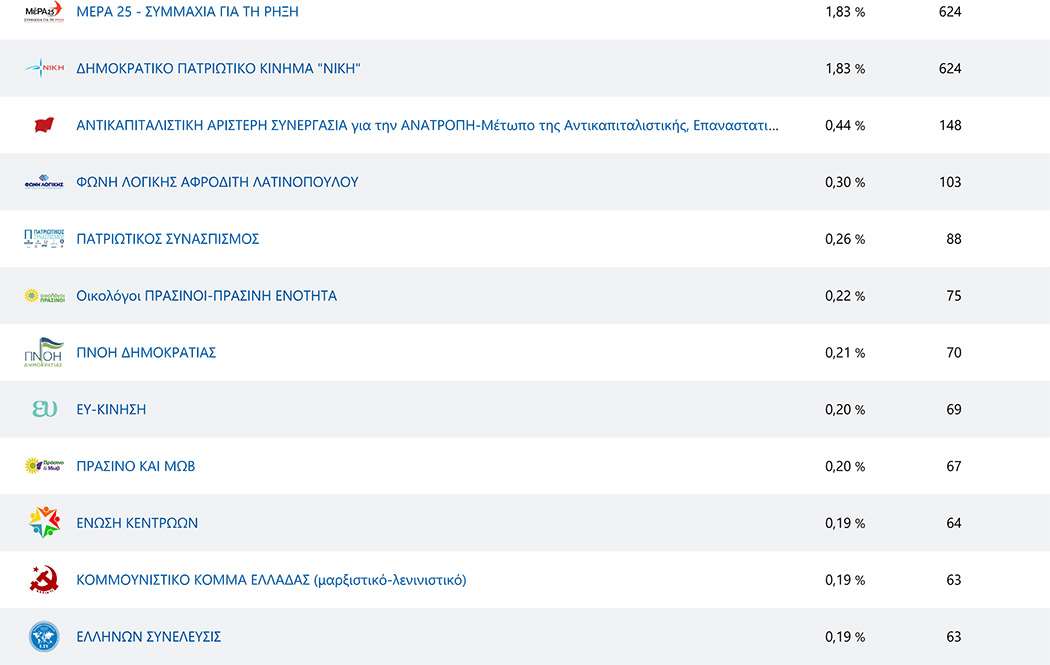The height and width of the screenshot is (665, 1050).
Task: Click the vote count 69
Action: click(x=954, y=409)
